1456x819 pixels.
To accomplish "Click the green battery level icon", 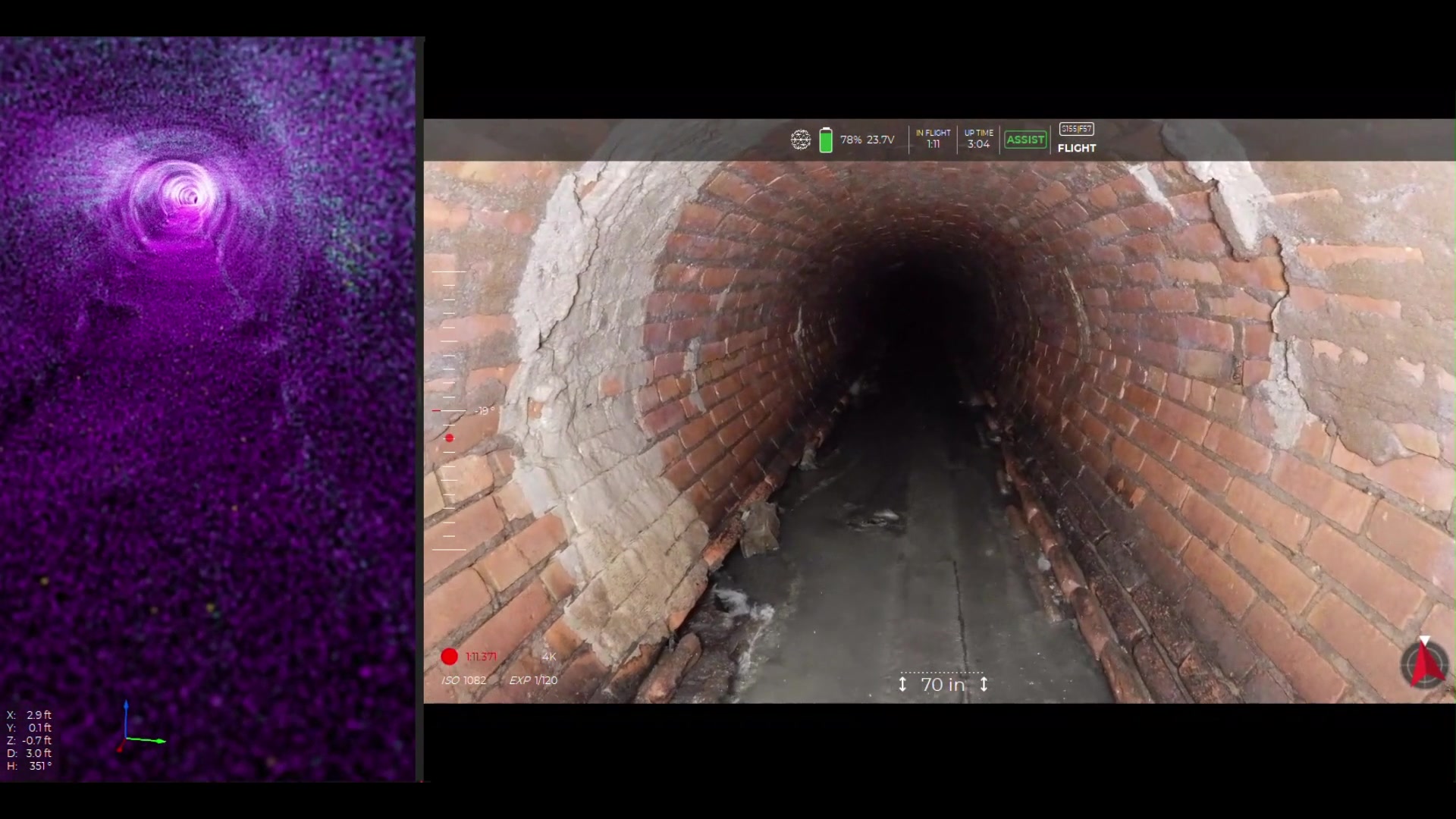I will tap(826, 140).
